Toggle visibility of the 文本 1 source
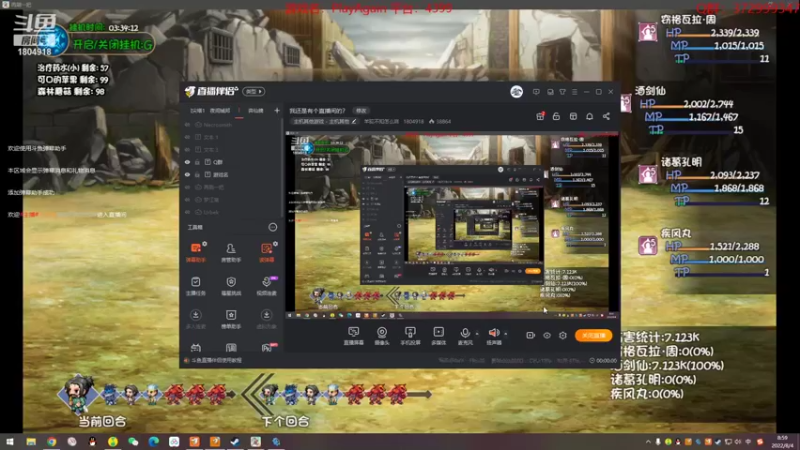The height and width of the screenshot is (450, 800). pos(187,137)
